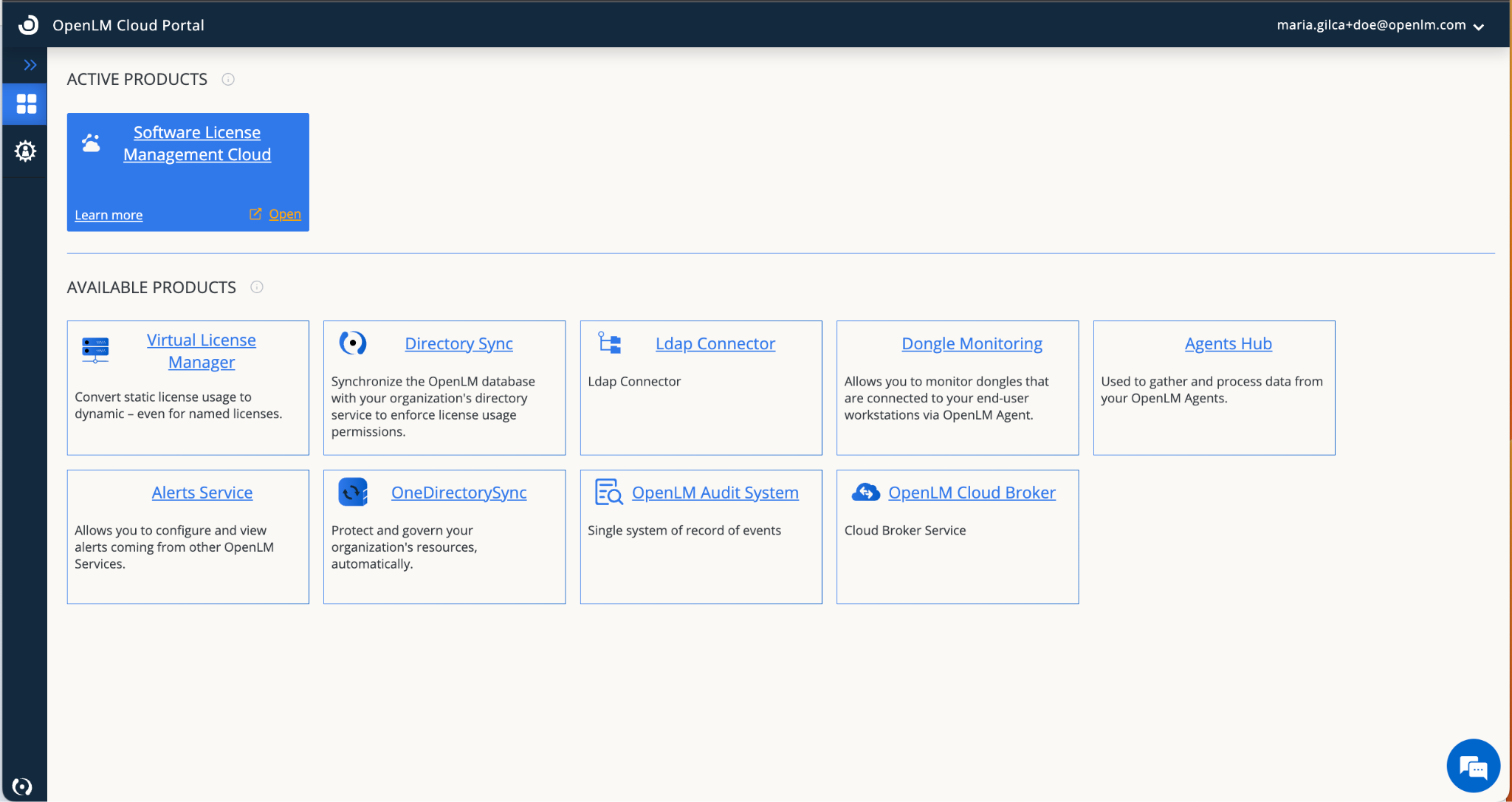Click the OpenLM Cloud Broker cloud icon
The width and height of the screenshot is (1512, 802).
pyautogui.click(x=865, y=492)
